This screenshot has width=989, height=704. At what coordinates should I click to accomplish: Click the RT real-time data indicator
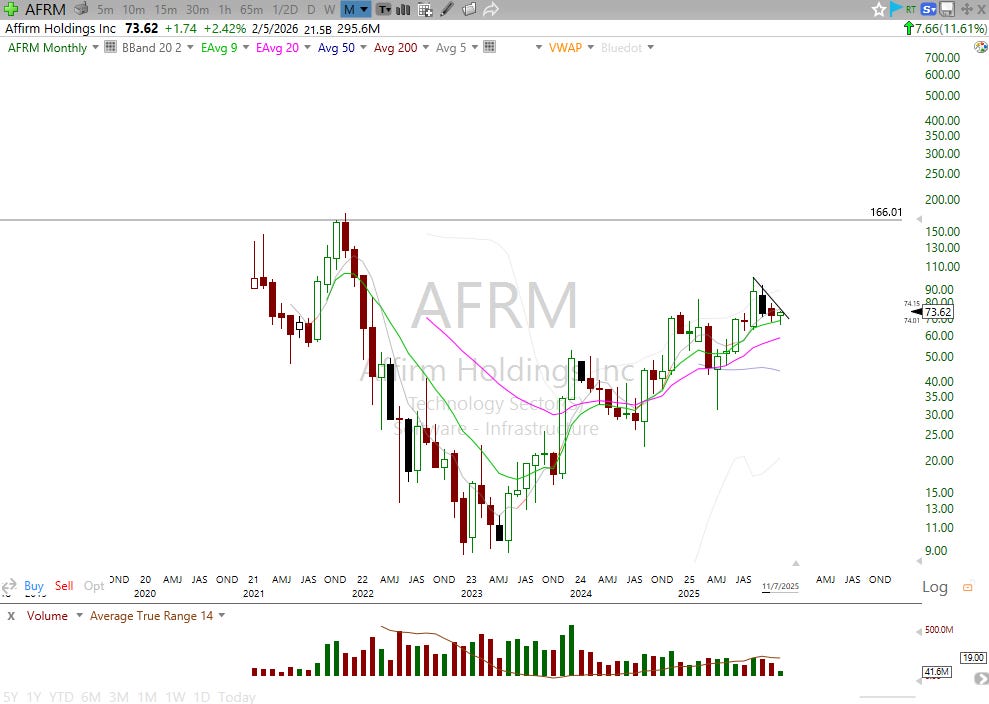click(911, 9)
